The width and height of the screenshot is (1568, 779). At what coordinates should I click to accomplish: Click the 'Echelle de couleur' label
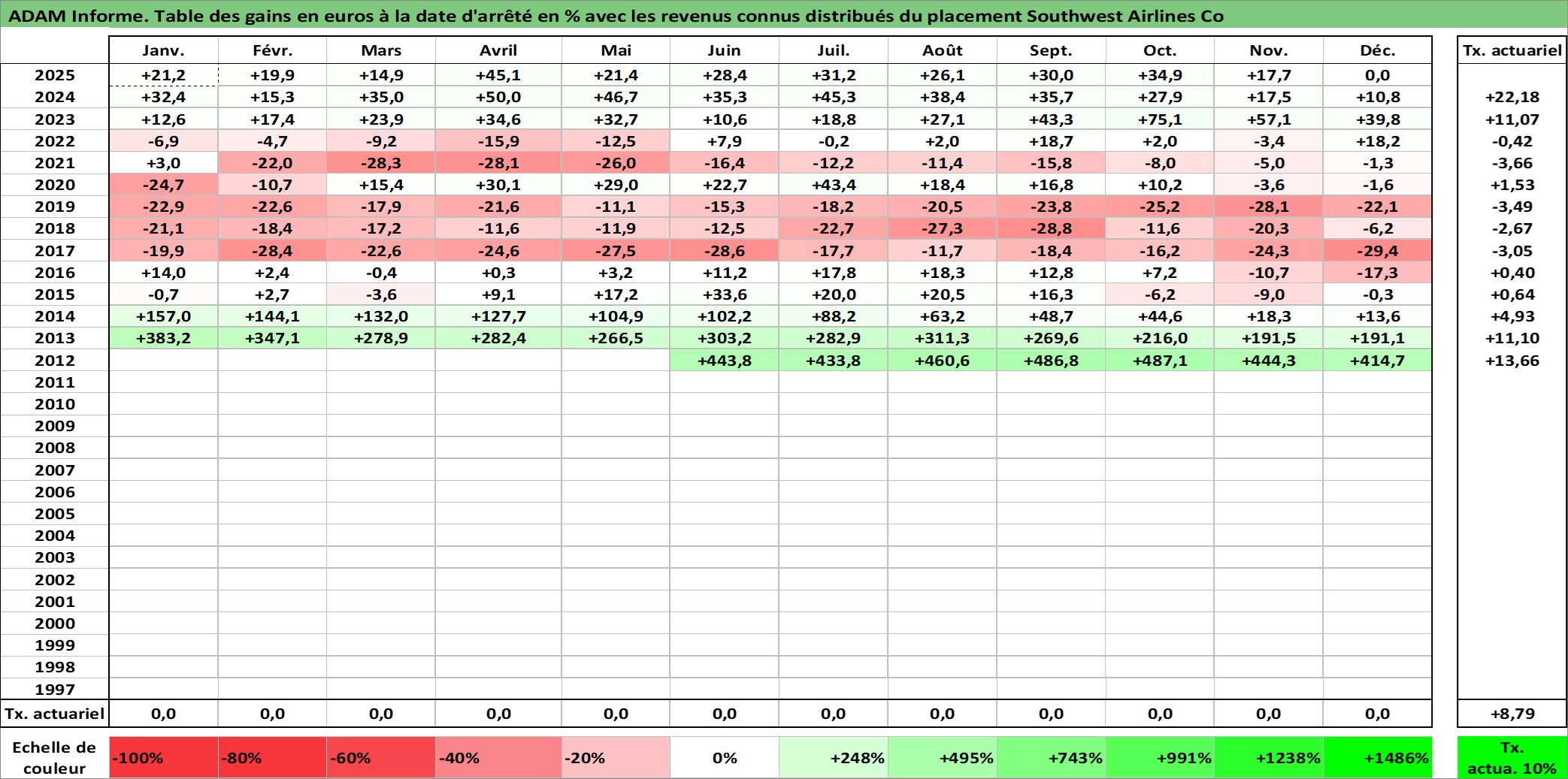55,757
